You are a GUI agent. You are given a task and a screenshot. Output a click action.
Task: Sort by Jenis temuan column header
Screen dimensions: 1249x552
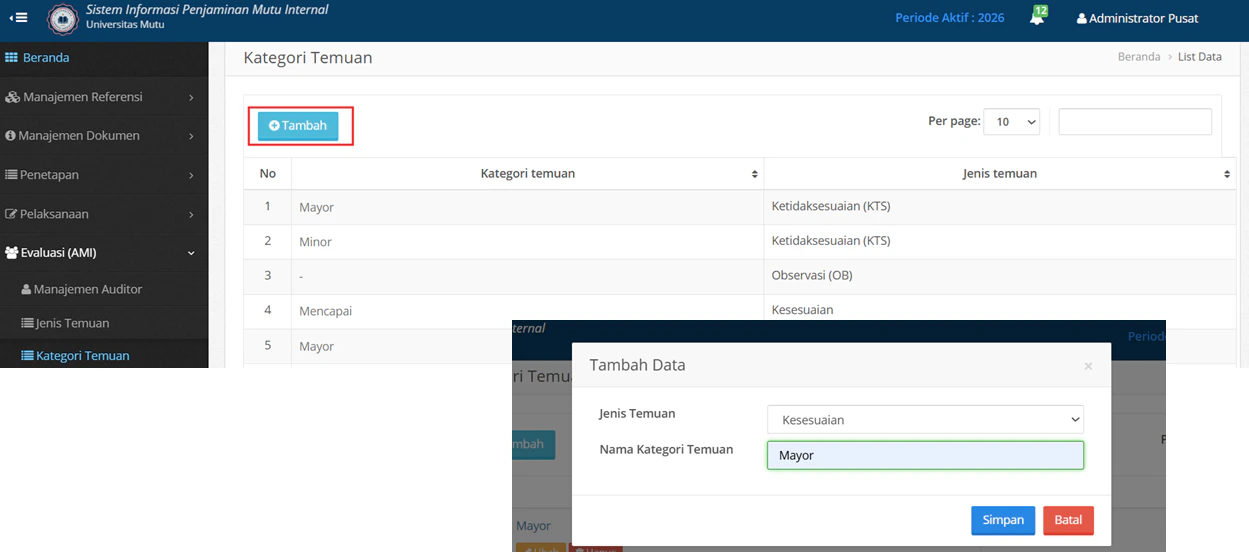point(1000,174)
